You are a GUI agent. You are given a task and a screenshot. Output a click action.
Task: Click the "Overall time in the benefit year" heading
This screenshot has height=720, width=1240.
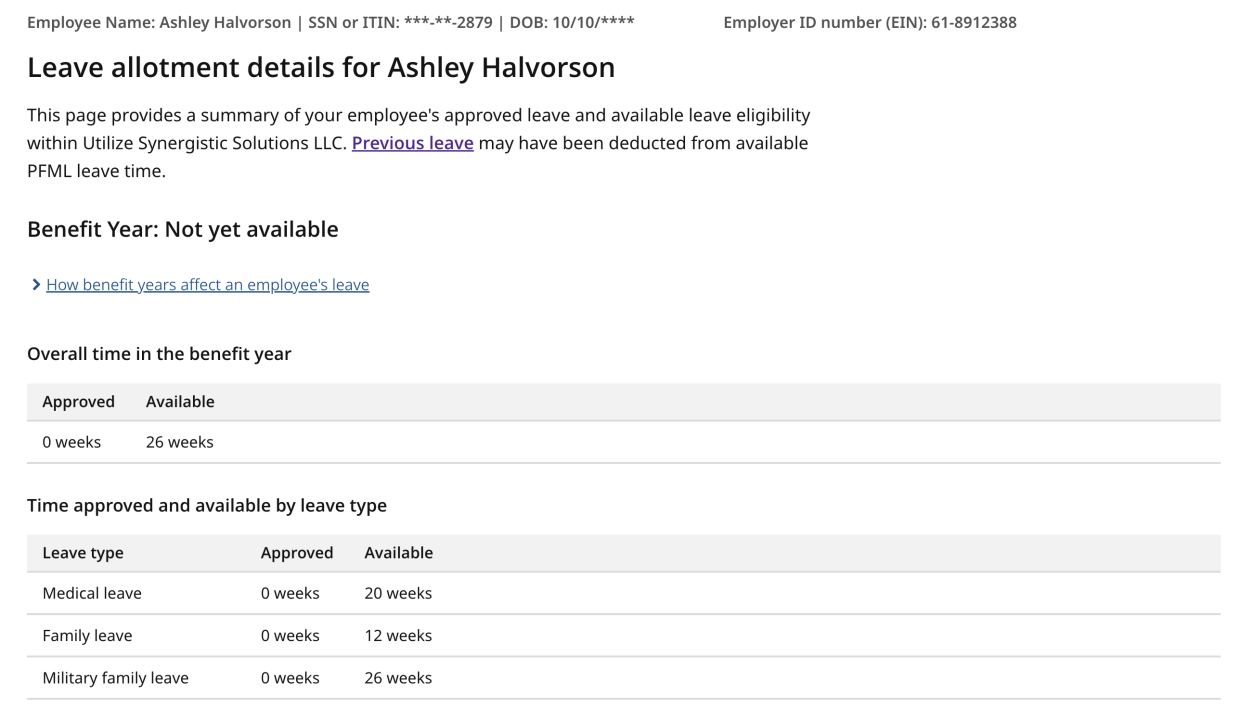coord(159,354)
